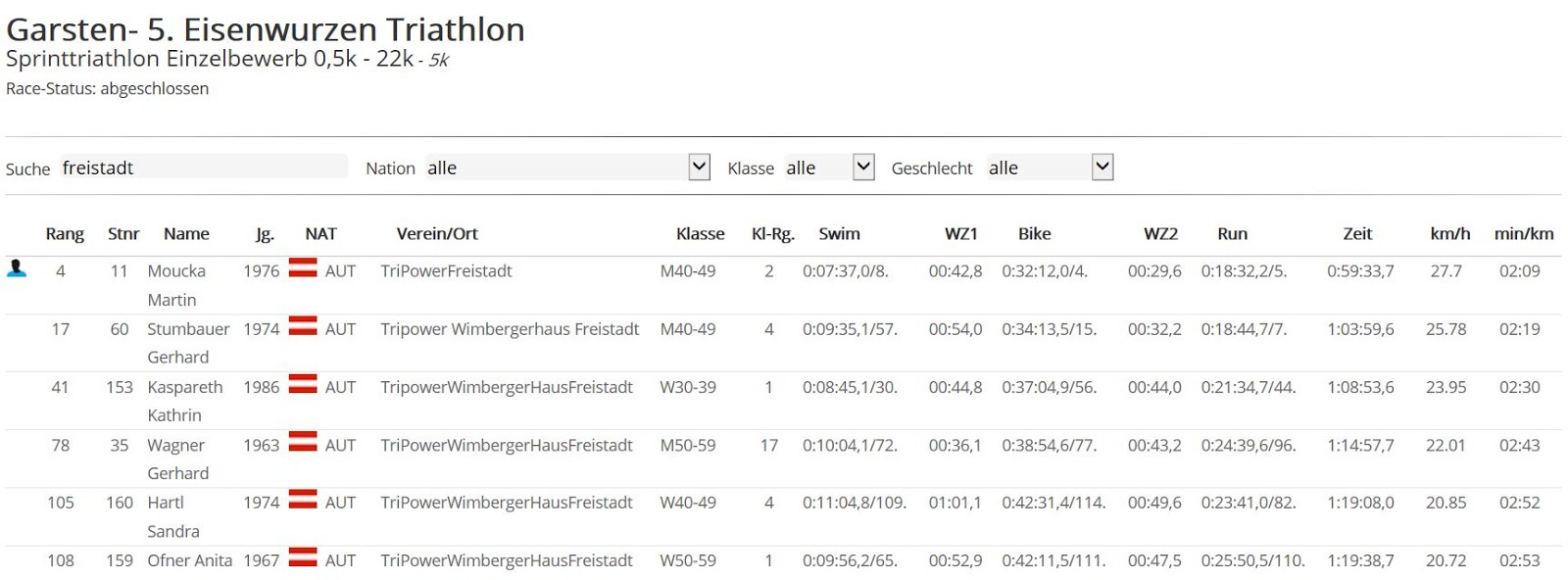Click Austria flag in Ofner Anita row

[303, 556]
